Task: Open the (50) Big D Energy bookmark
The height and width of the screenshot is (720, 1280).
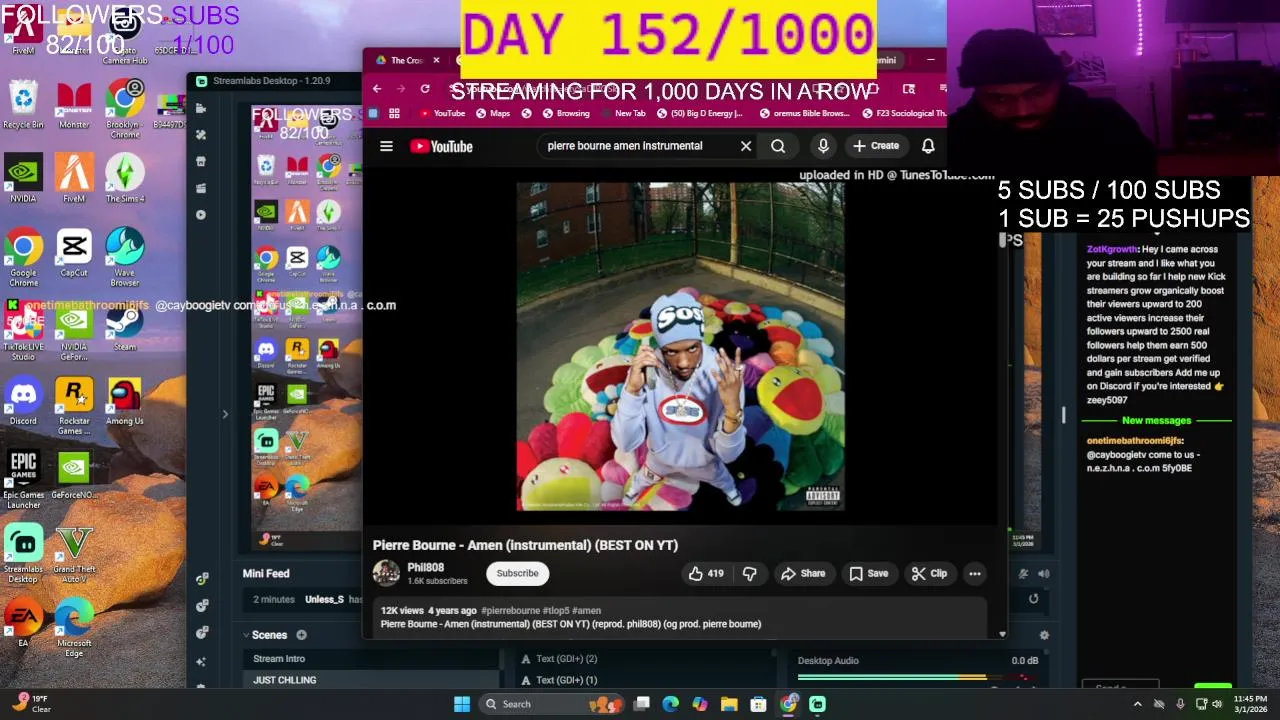Action: coord(700,113)
